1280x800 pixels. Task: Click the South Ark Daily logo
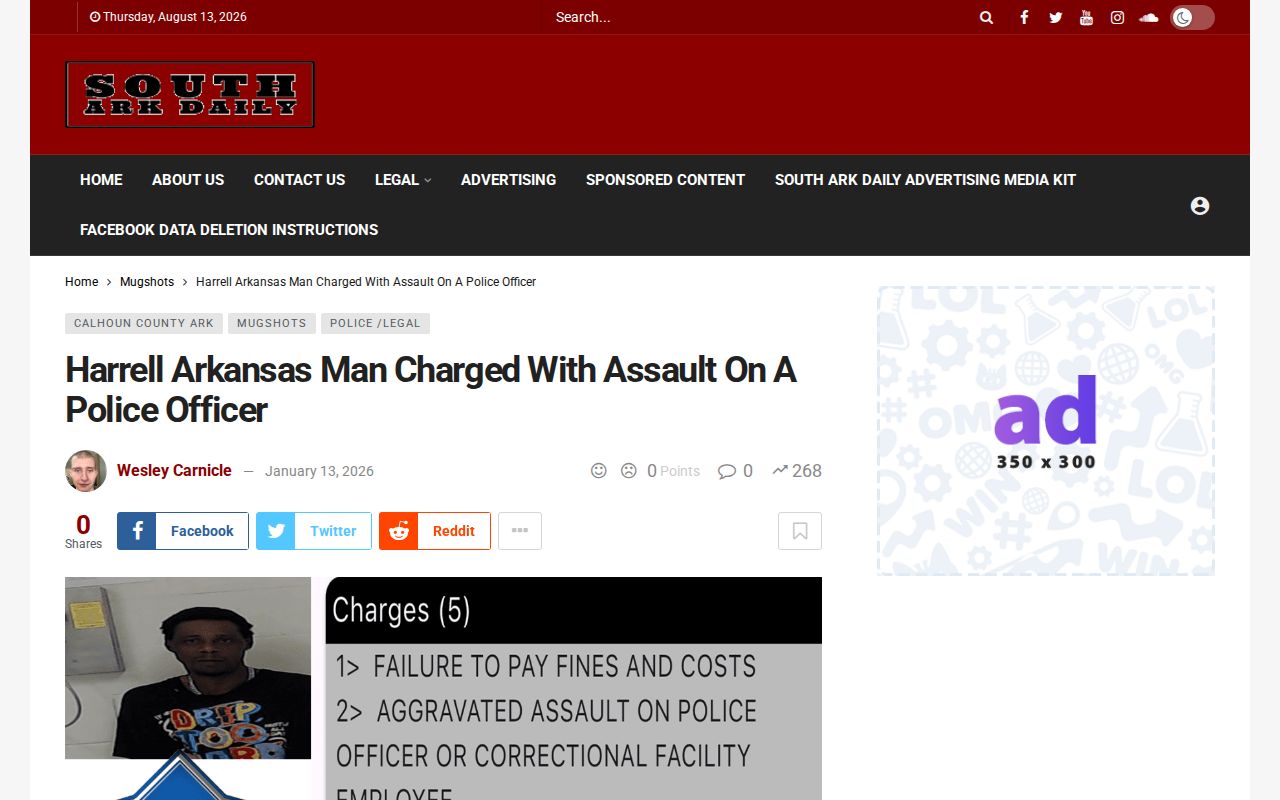pyautogui.click(x=190, y=94)
